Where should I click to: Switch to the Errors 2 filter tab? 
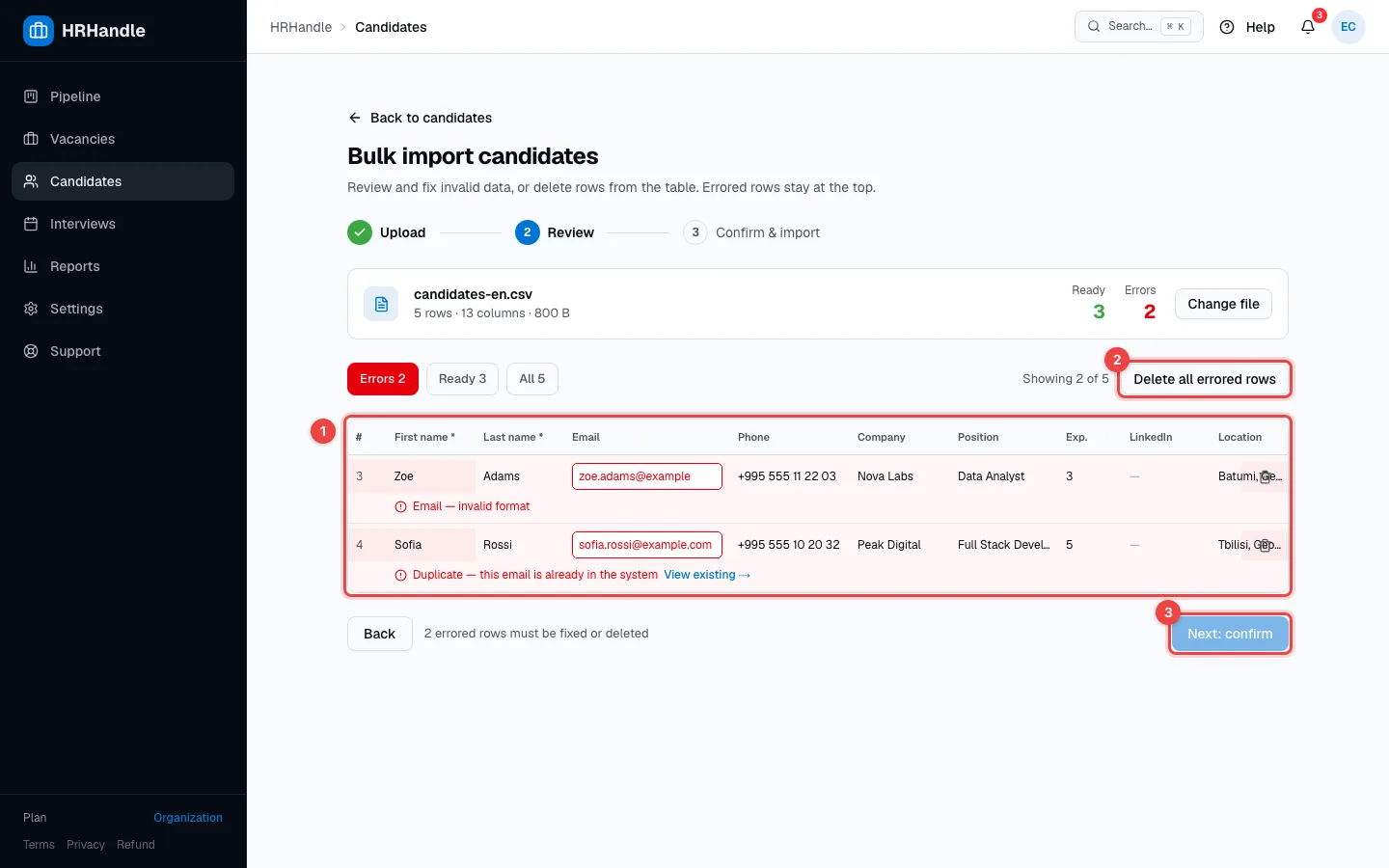pyautogui.click(x=383, y=379)
